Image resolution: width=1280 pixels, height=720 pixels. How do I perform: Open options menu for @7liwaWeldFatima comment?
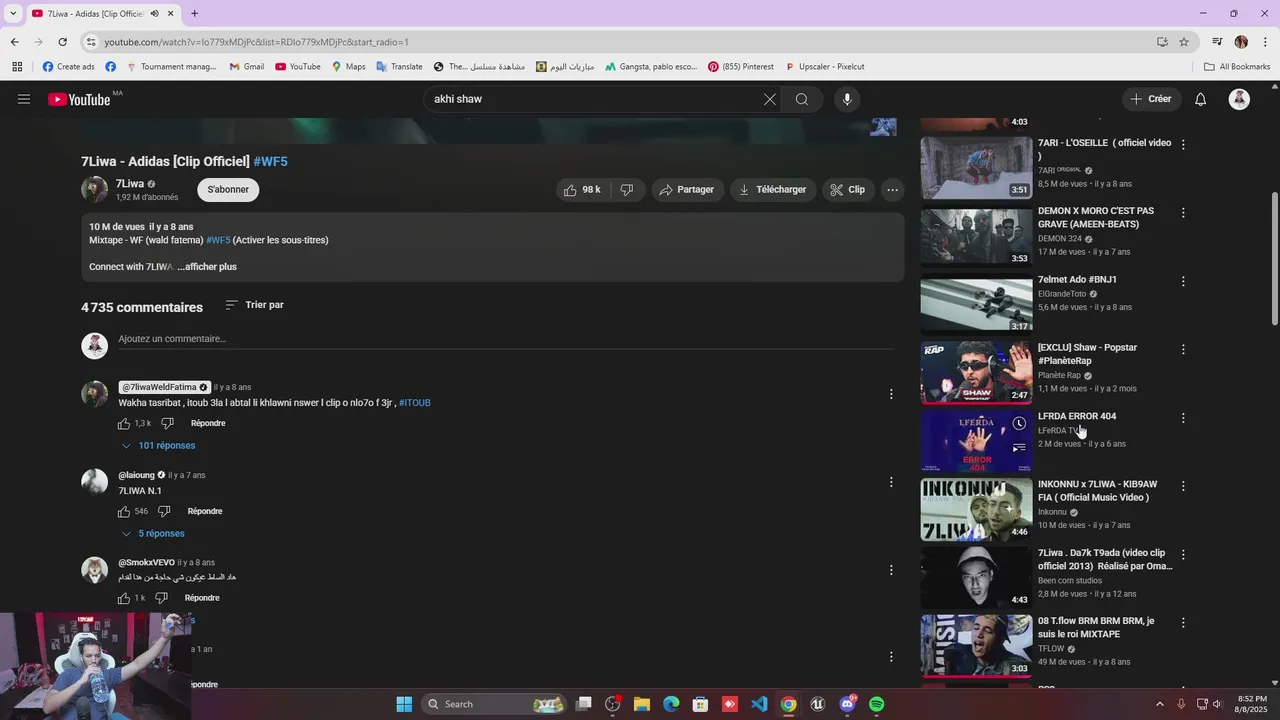click(x=891, y=394)
